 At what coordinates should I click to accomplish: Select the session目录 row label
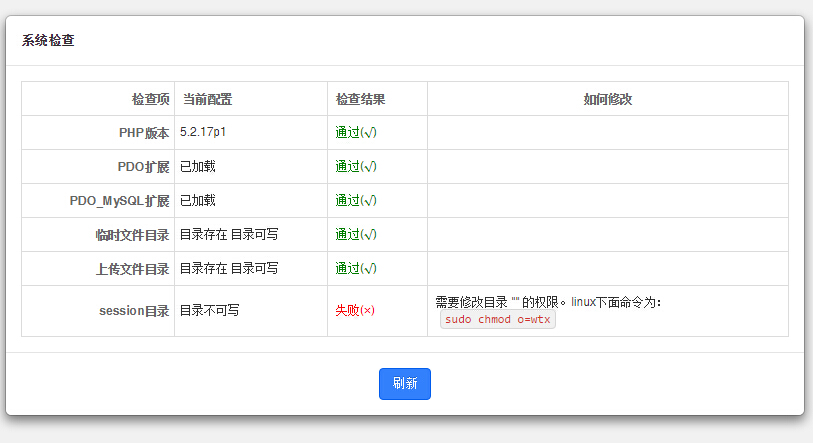tap(134, 311)
